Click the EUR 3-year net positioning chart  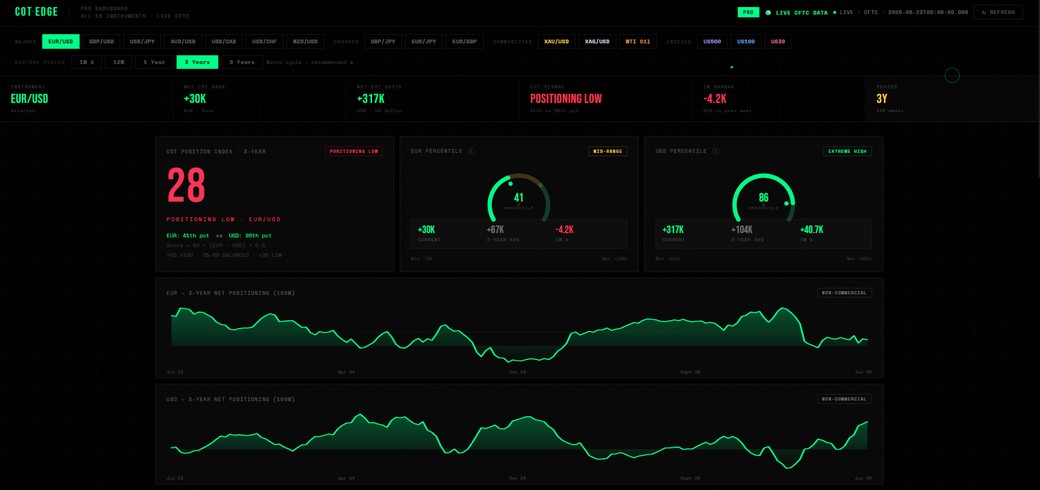pos(519,335)
